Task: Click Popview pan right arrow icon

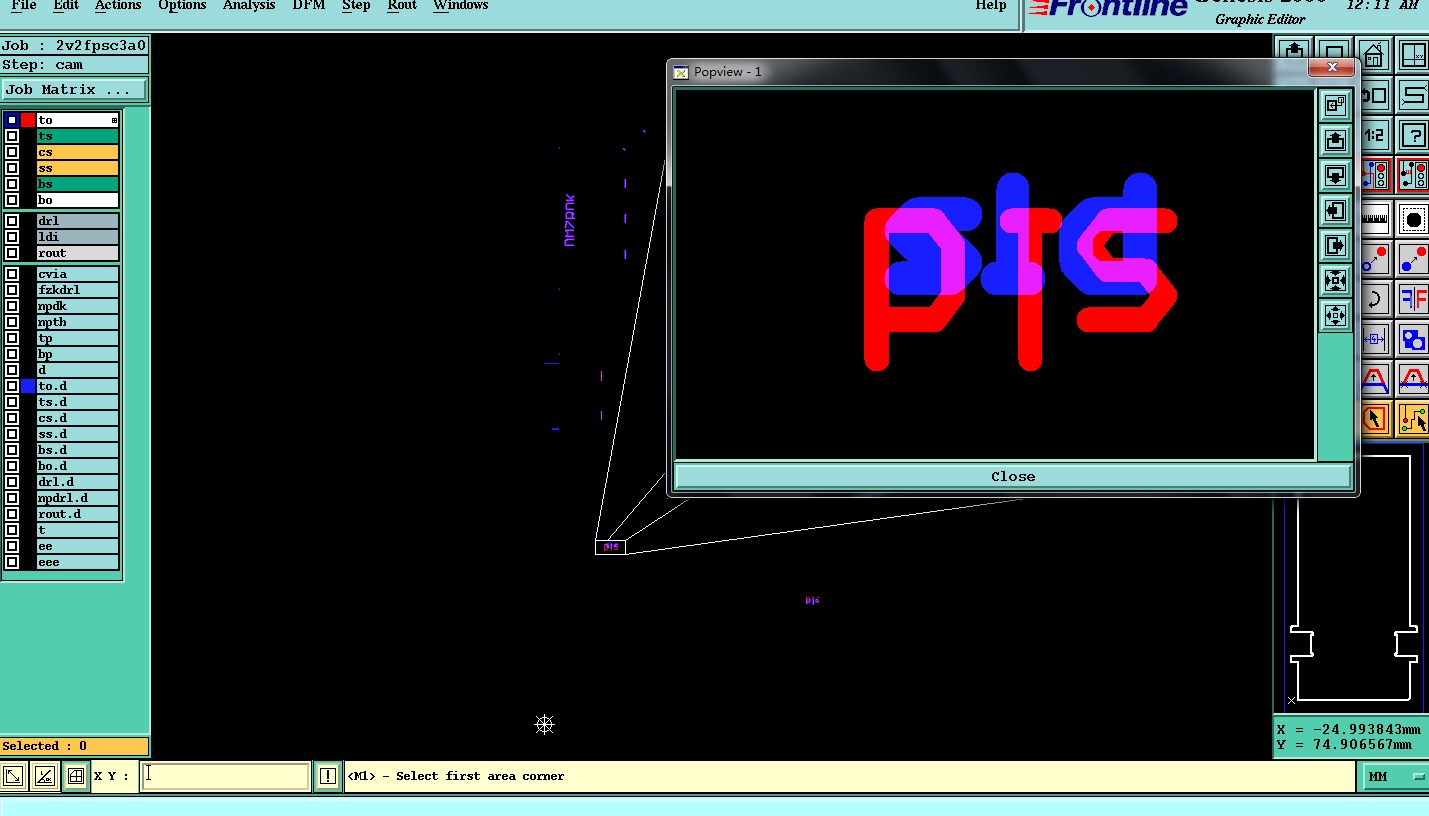Action: (1335, 246)
